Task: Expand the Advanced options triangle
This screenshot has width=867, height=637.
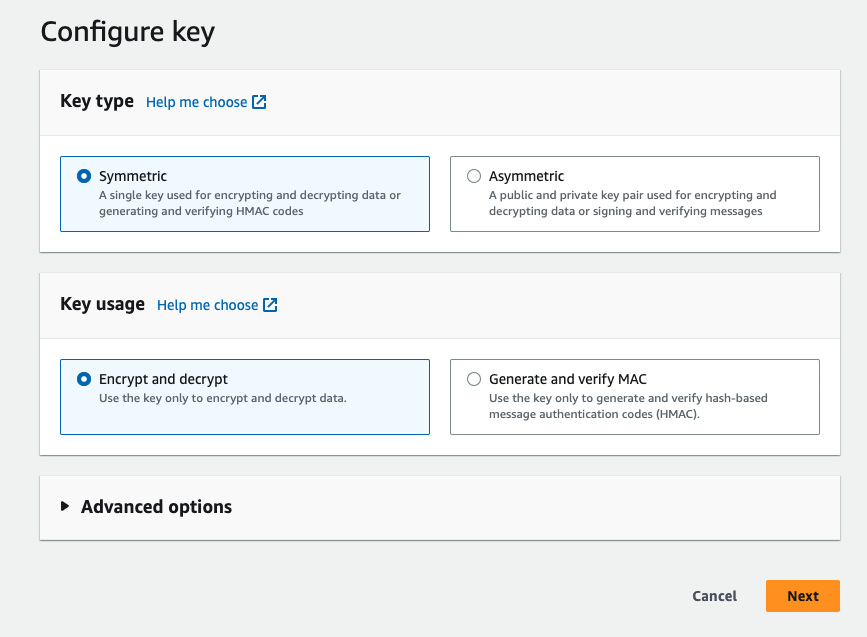Action: [x=65, y=507]
